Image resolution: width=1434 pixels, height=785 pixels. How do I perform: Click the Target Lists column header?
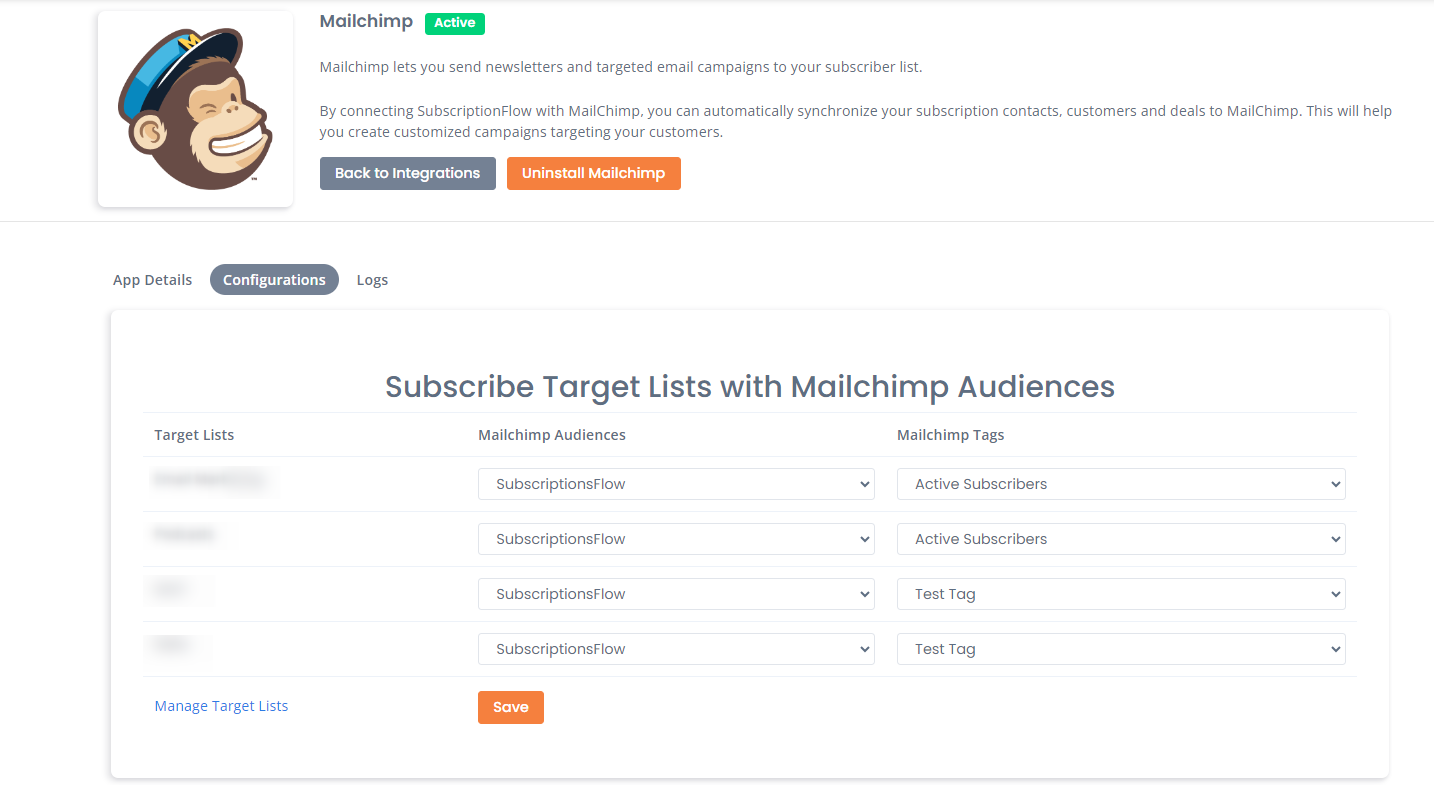tap(194, 435)
